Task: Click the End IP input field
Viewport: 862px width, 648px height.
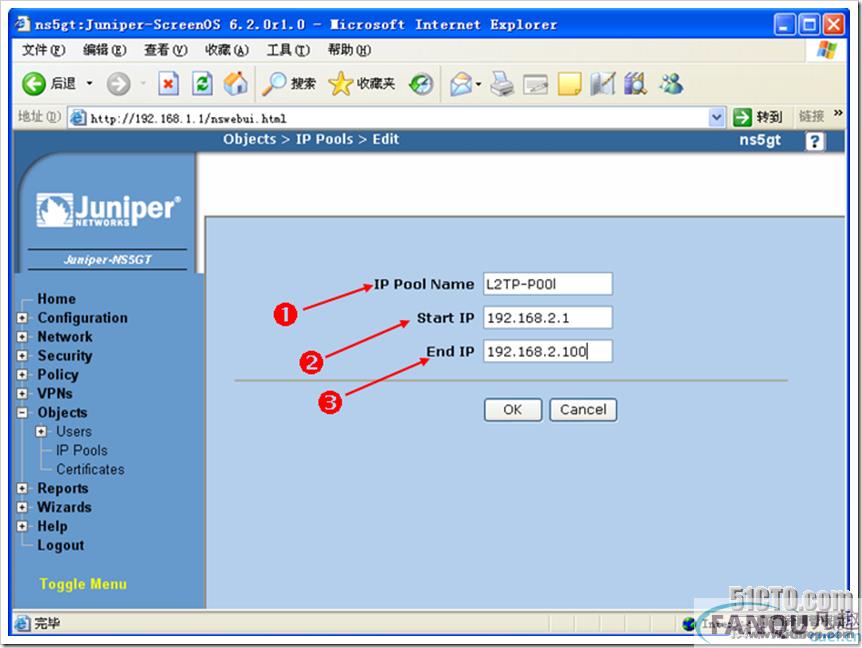Action: pos(548,351)
